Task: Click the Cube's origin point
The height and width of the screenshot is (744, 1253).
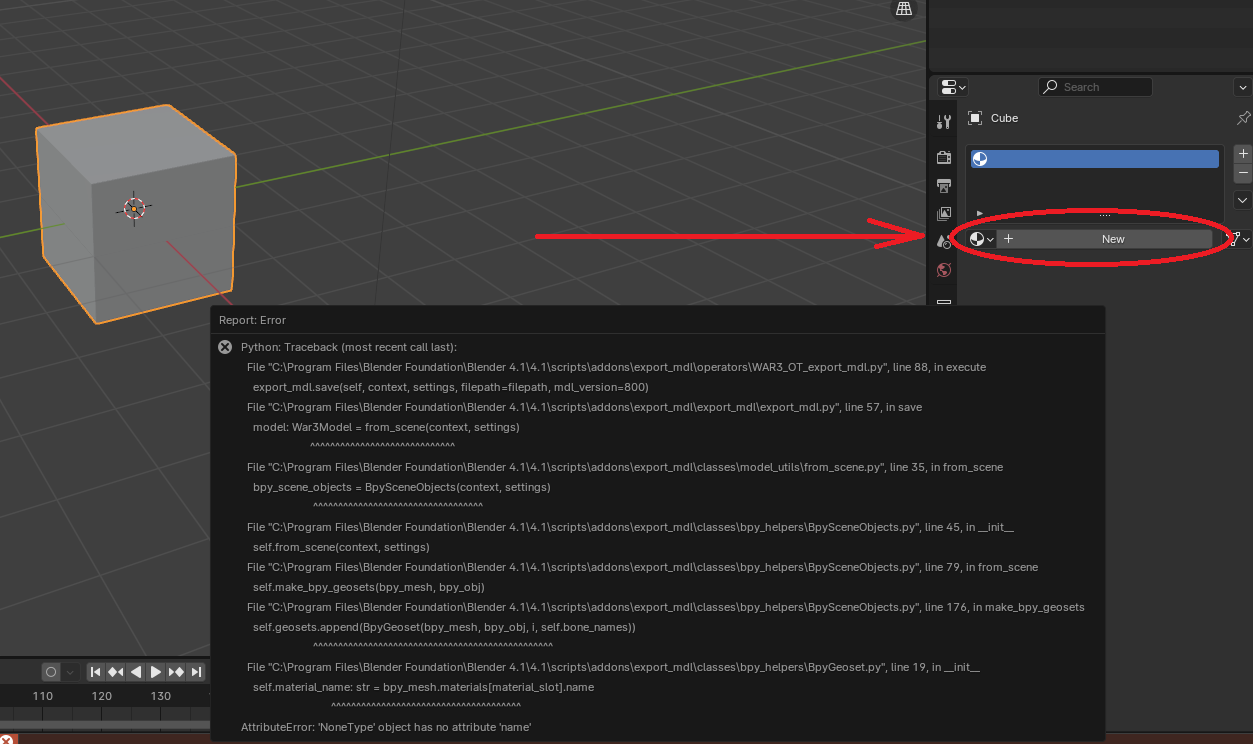Action: click(135, 208)
